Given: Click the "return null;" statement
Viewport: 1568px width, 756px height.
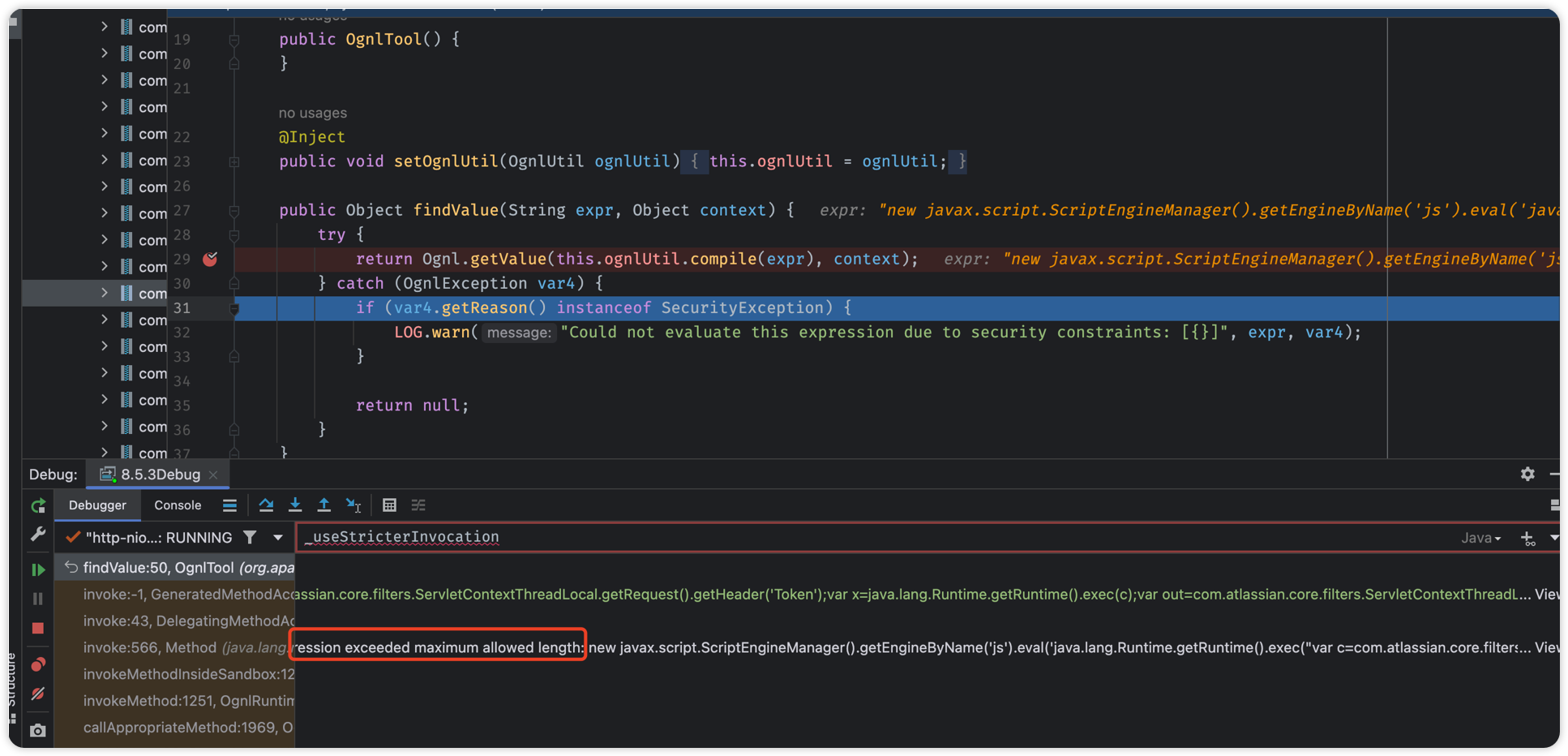Looking at the screenshot, I should coord(412,406).
